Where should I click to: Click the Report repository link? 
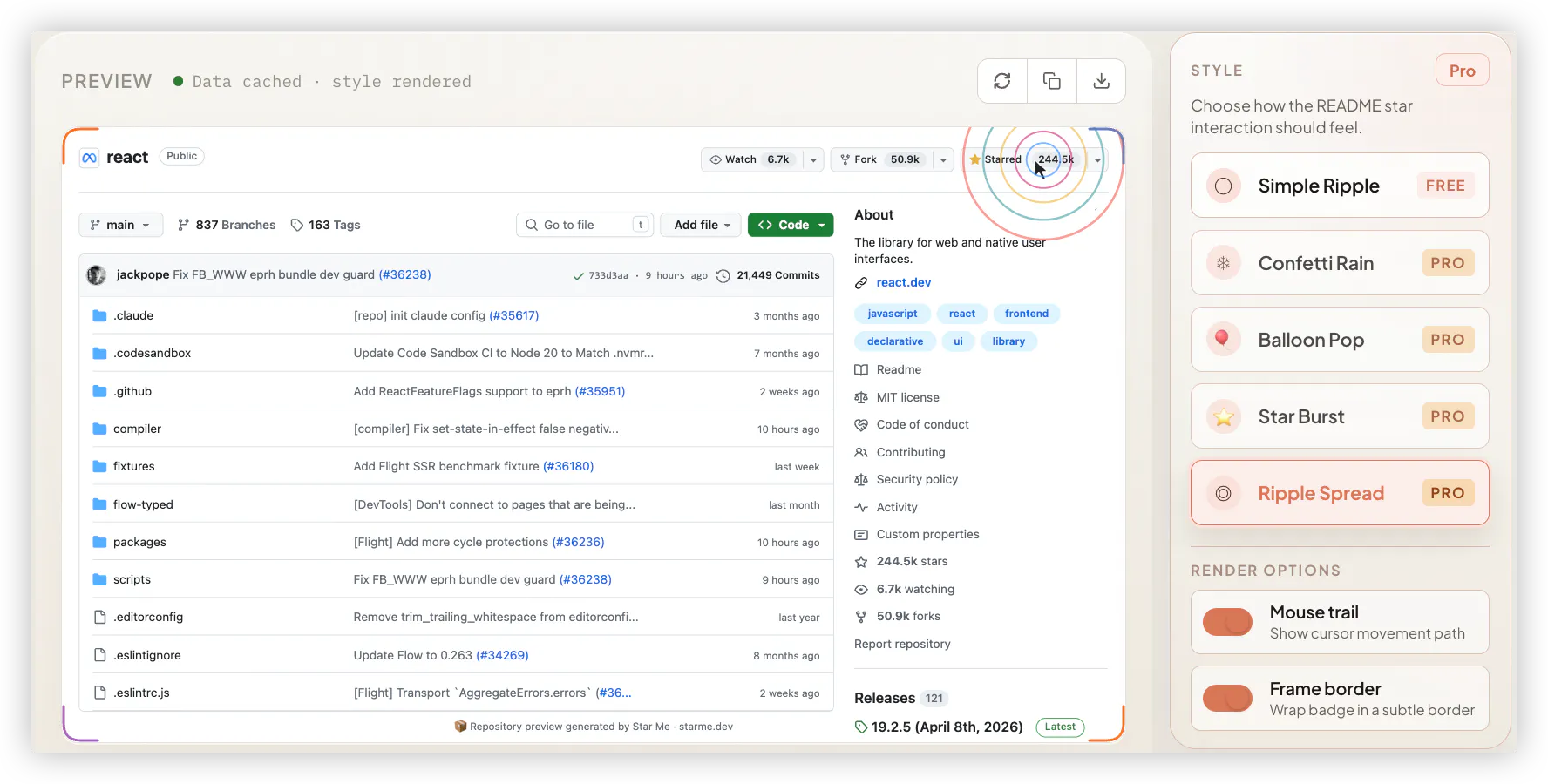[902, 644]
